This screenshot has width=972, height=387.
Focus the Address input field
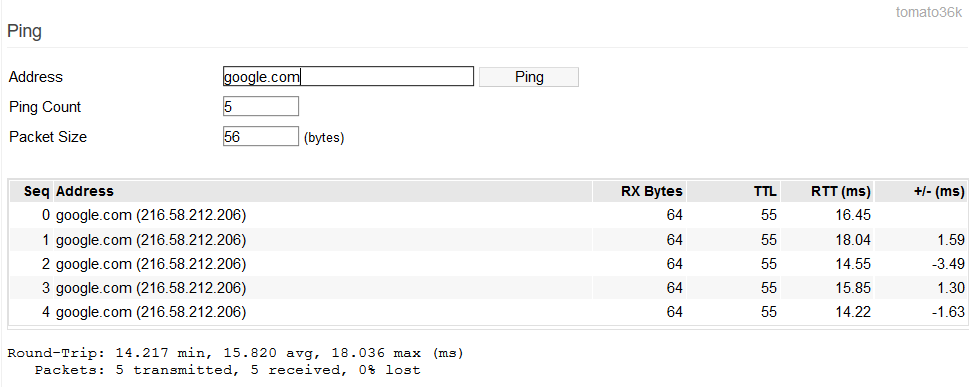pos(348,76)
